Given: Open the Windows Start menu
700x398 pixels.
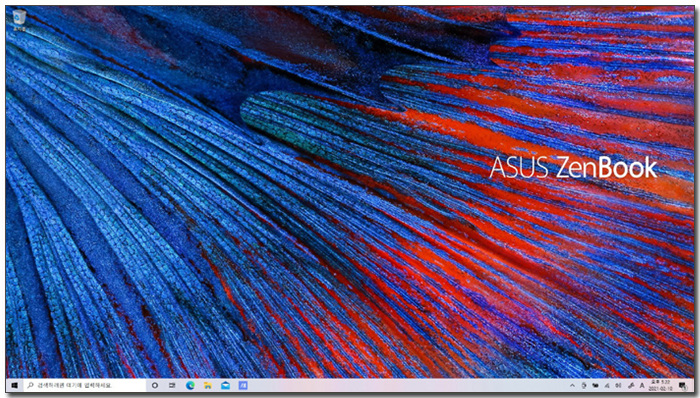Looking at the screenshot, I should (14, 385).
